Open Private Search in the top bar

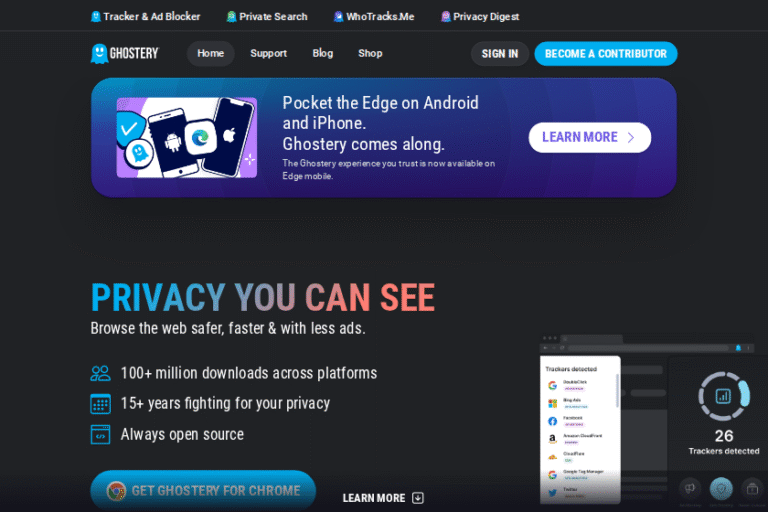point(267,17)
